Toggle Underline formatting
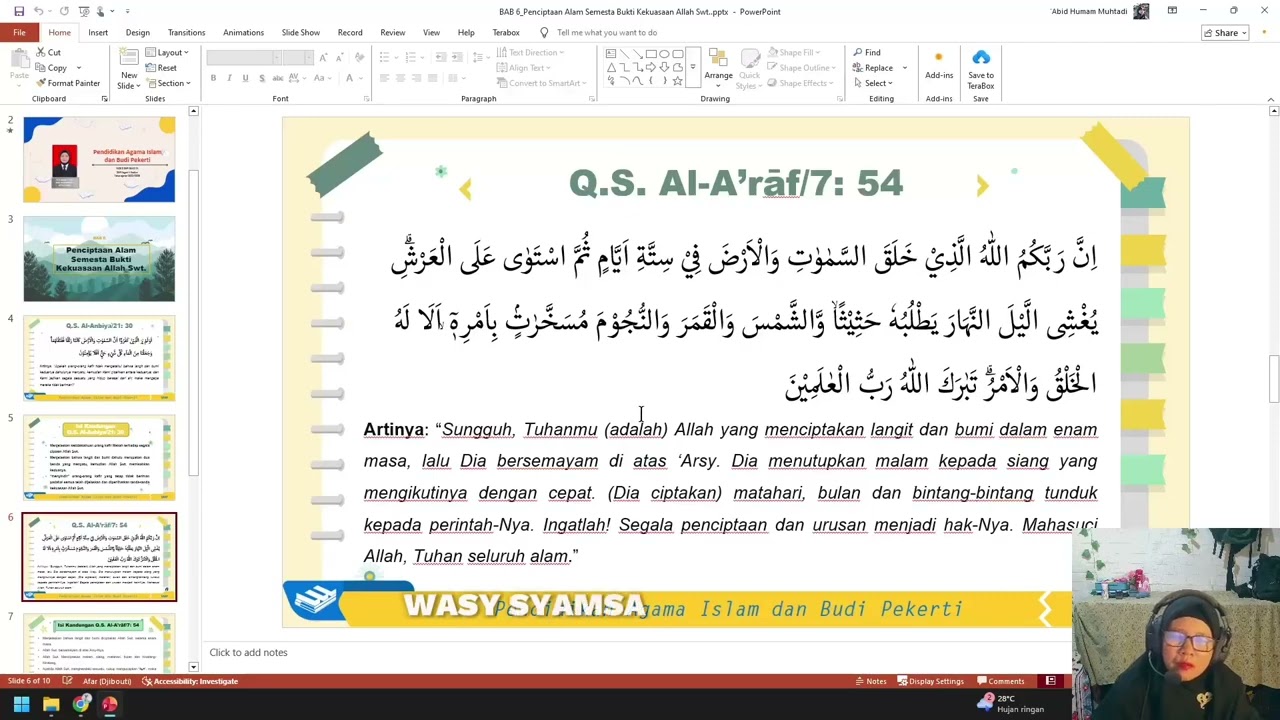This screenshot has height=720, width=1280. tap(245, 78)
